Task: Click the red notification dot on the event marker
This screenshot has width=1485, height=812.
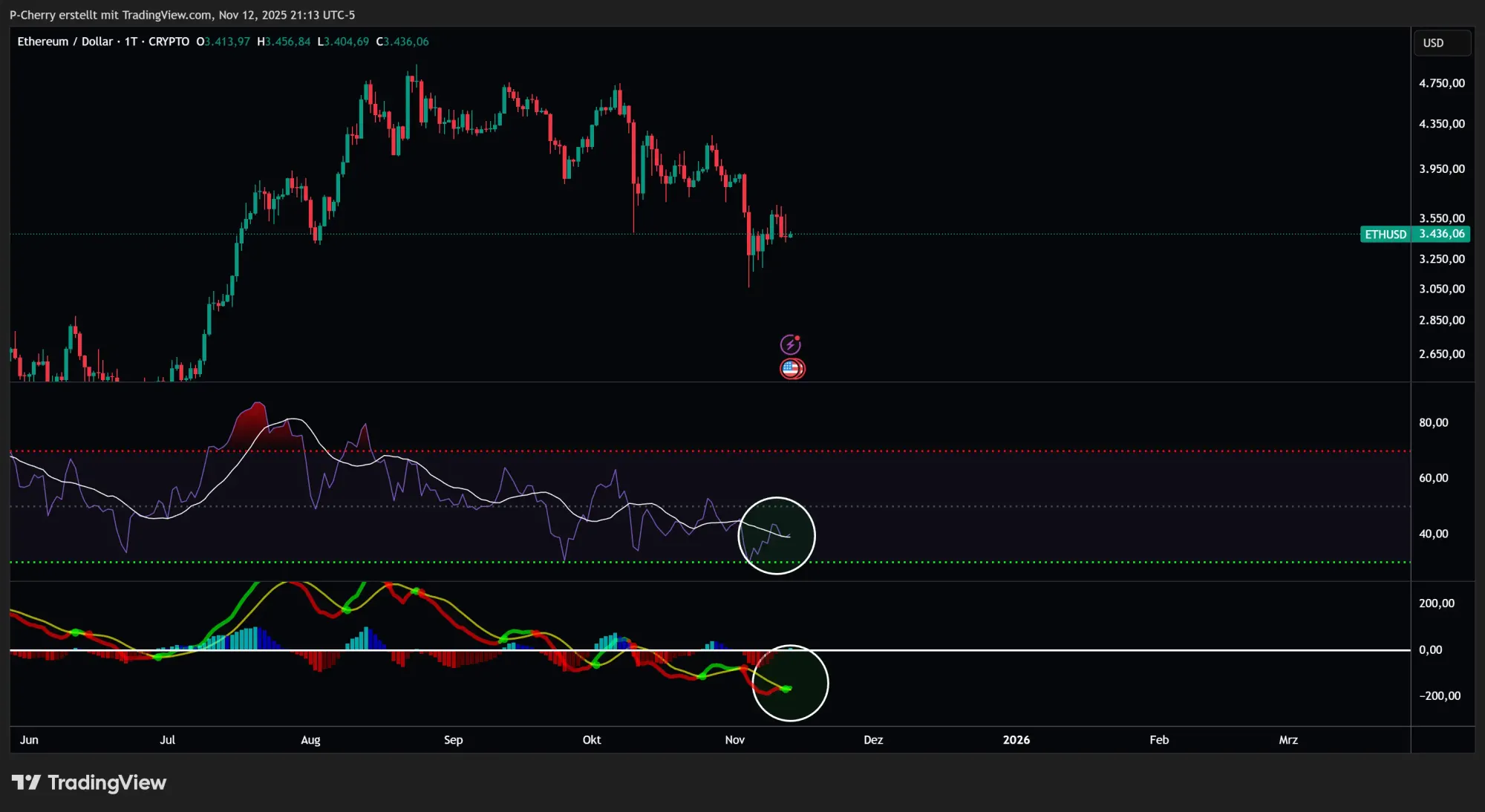Action: pyautogui.click(x=798, y=338)
